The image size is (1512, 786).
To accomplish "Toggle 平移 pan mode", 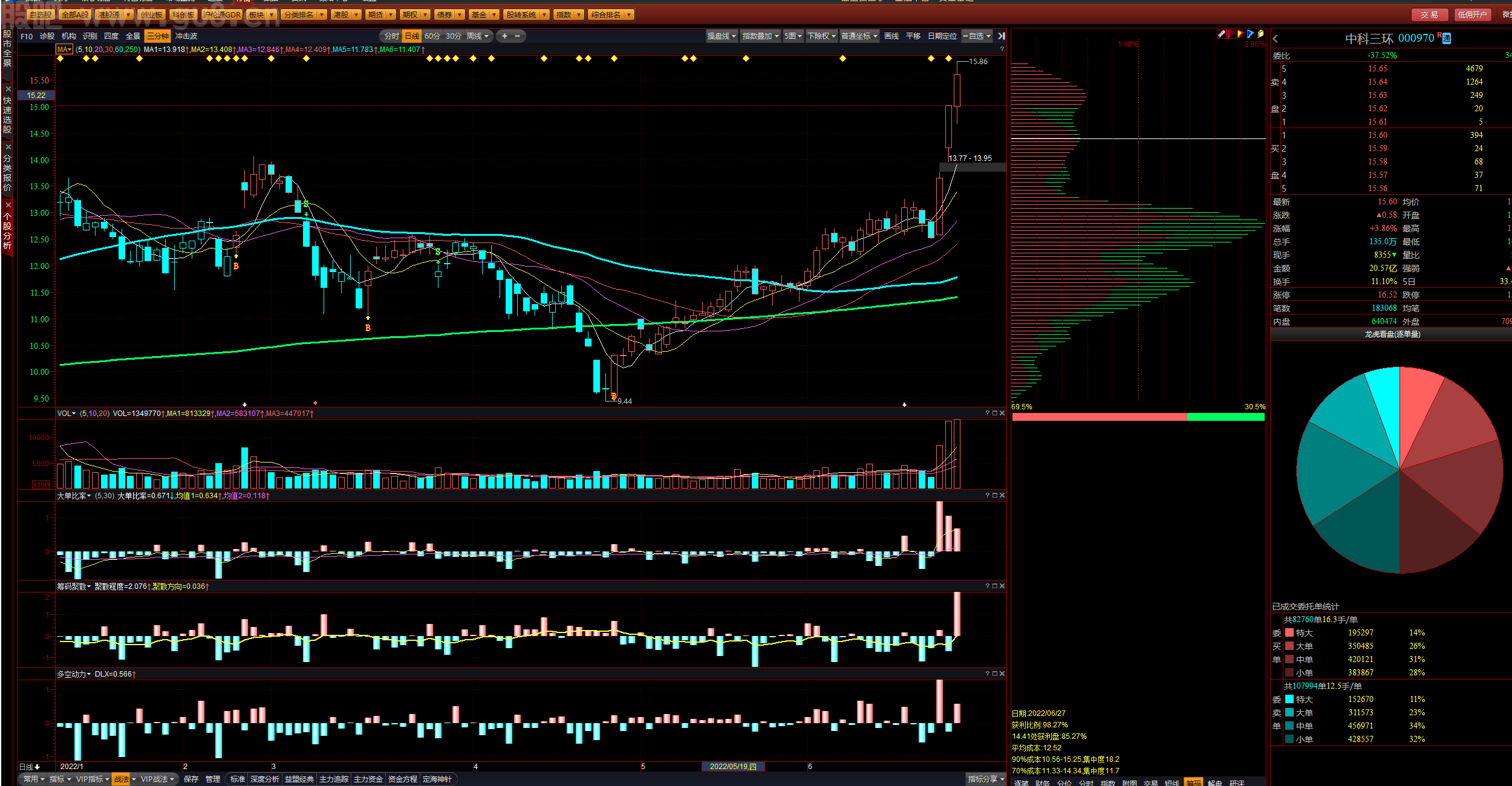I will coord(913,36).
